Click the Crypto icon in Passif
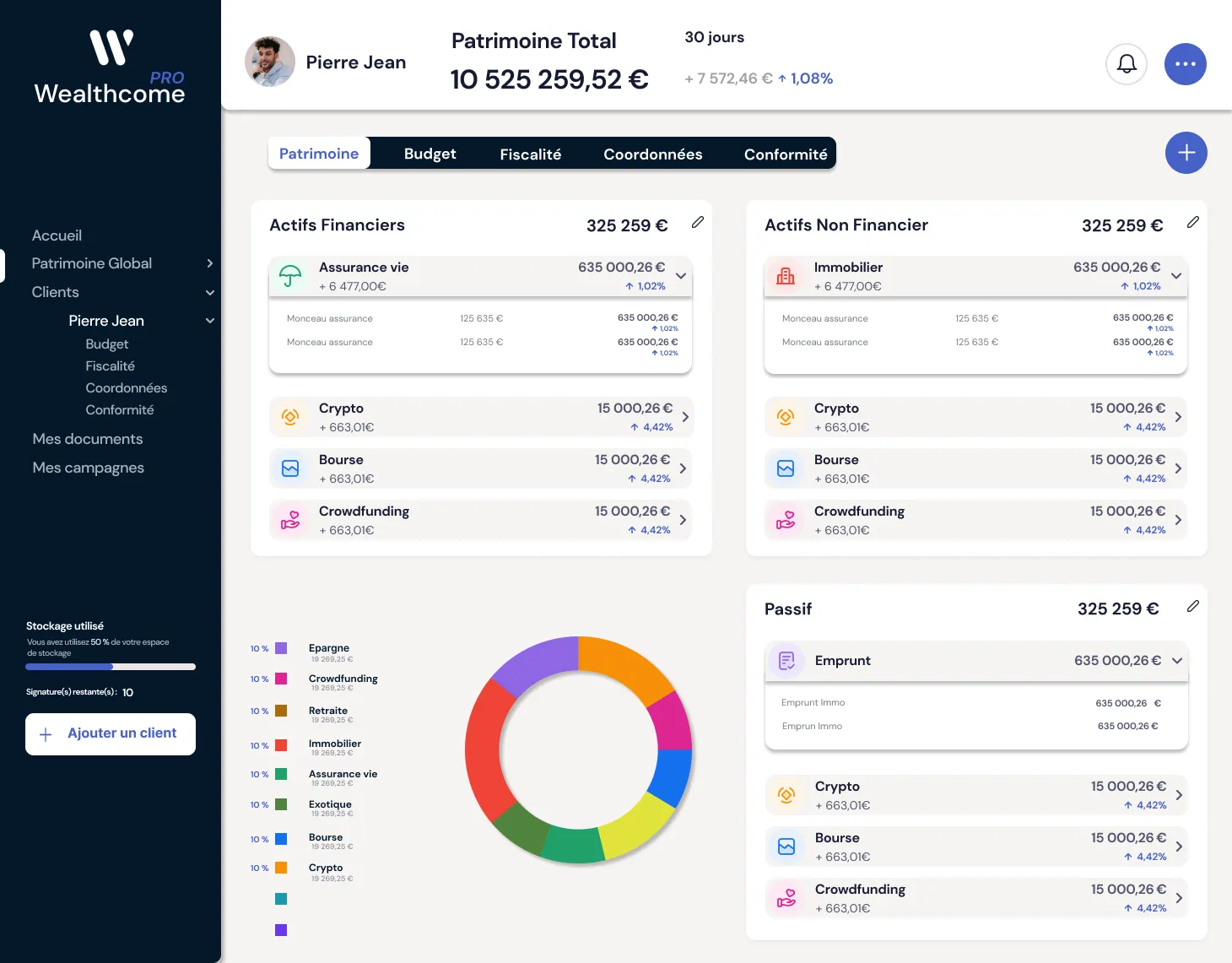 pos(786,795)
